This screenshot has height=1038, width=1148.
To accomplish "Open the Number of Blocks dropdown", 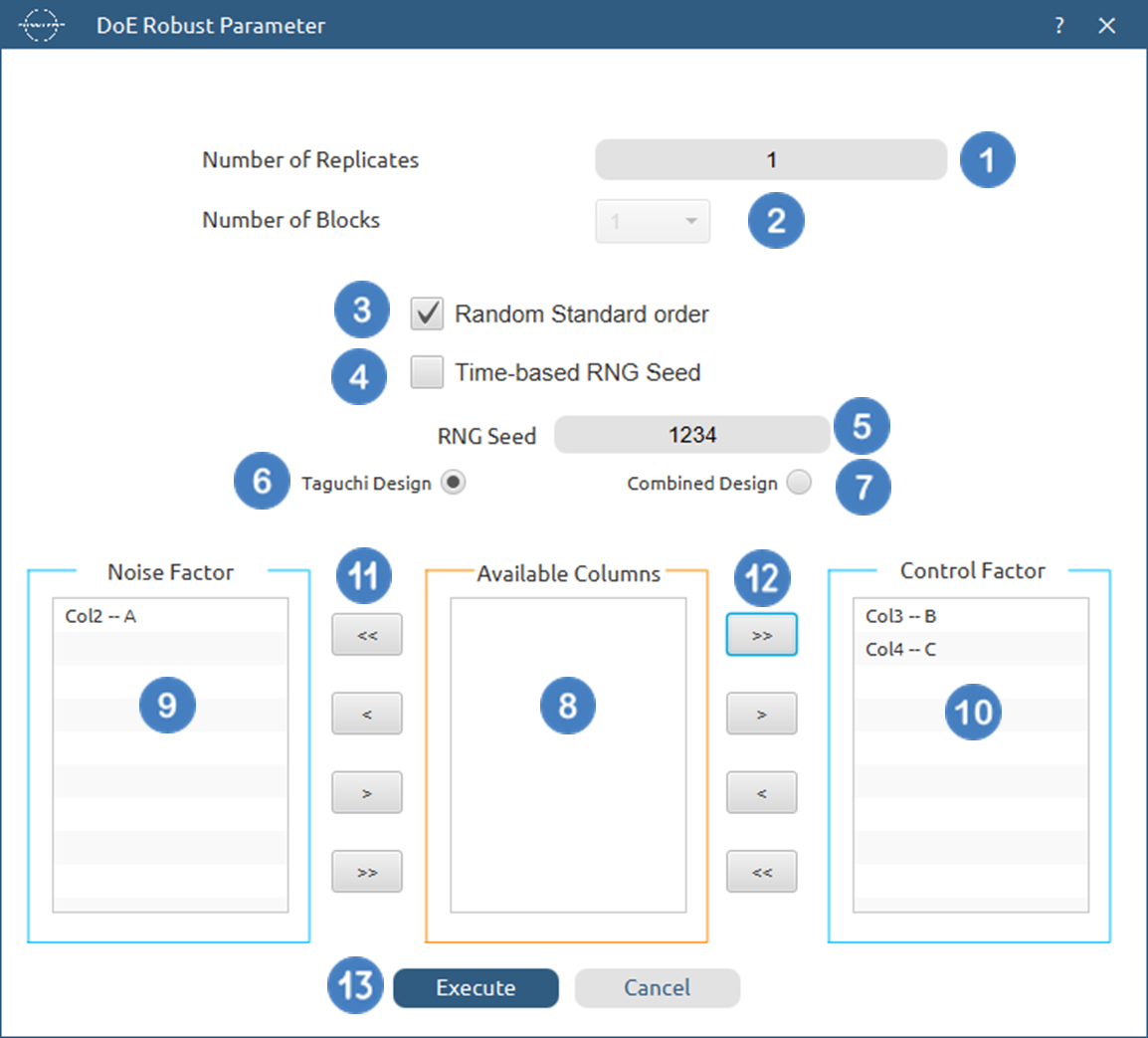I will (653, 221).
